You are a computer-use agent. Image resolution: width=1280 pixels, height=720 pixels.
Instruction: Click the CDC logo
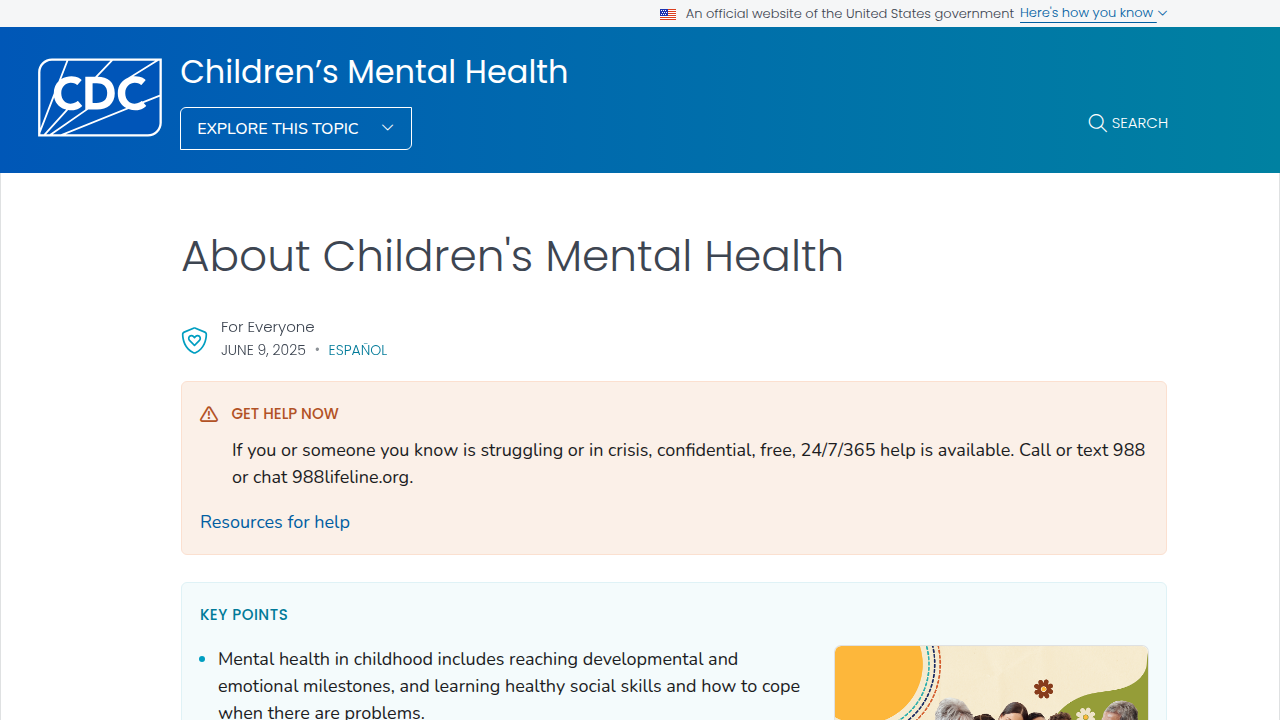click(100, 97)
